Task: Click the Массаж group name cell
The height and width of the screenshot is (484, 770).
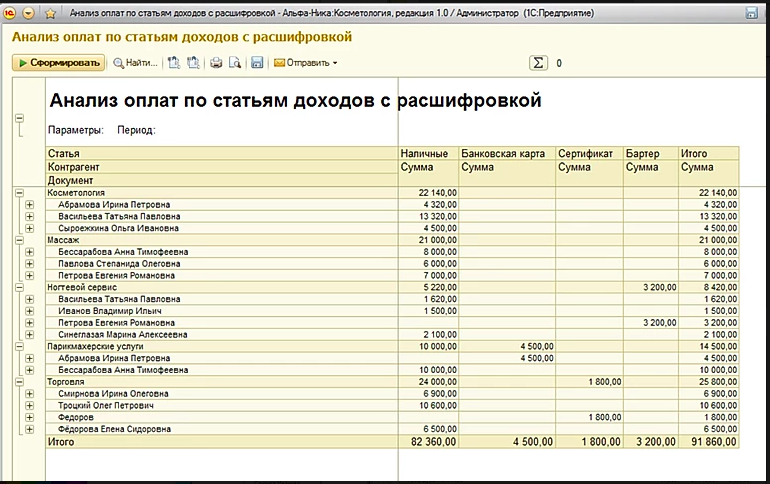Action: (222, 240)
